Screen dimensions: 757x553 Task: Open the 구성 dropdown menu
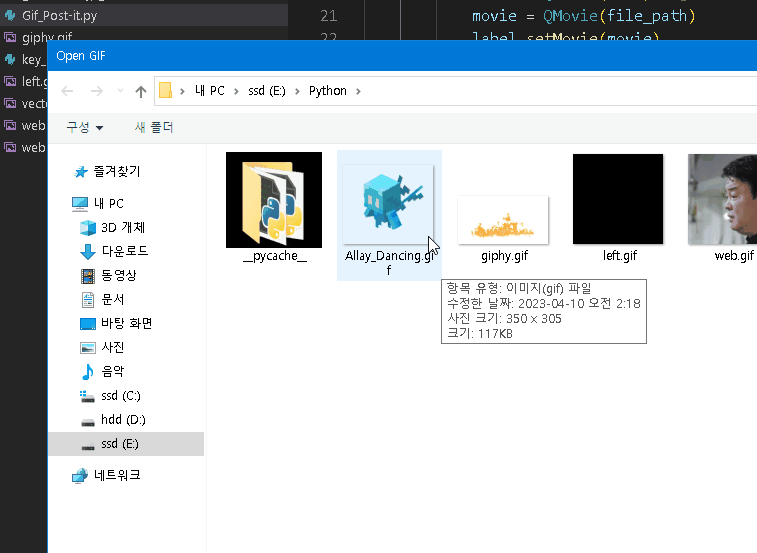(84, 128)
